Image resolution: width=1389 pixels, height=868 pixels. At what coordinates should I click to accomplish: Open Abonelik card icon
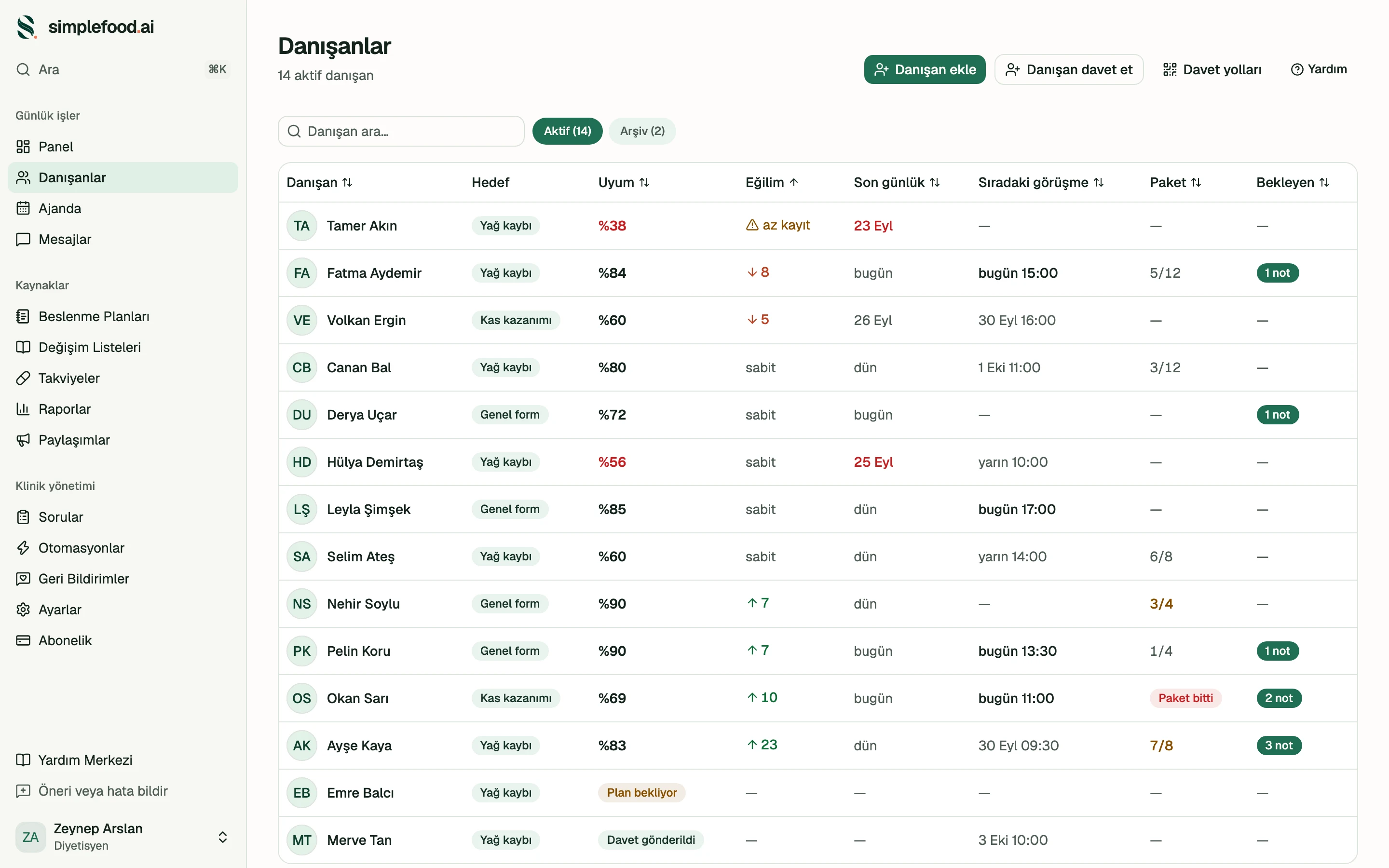(23, 641)
